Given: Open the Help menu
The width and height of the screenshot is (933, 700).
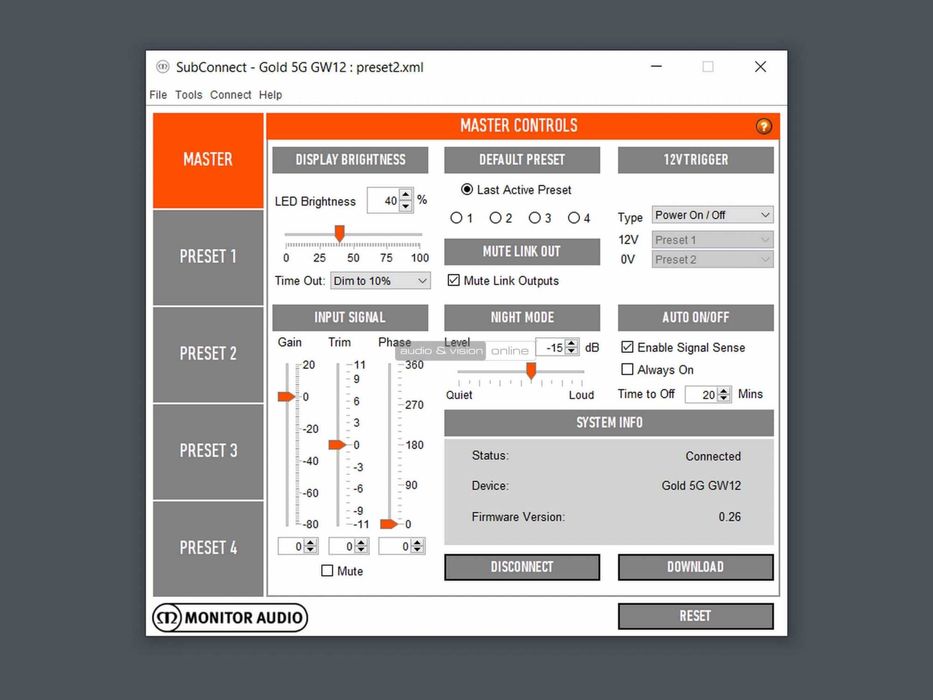Looking at the screenshot, I should (x=270, y=95).
